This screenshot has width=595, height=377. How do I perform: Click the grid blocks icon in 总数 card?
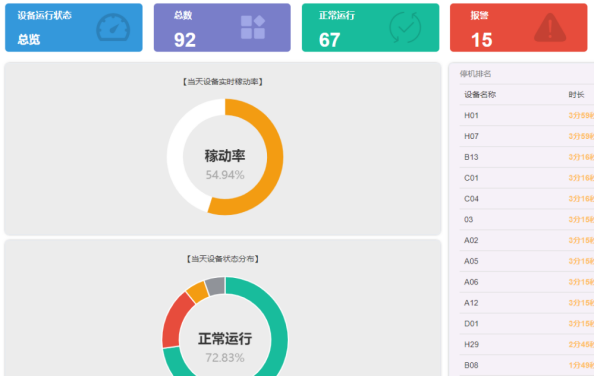pos(253,27)
